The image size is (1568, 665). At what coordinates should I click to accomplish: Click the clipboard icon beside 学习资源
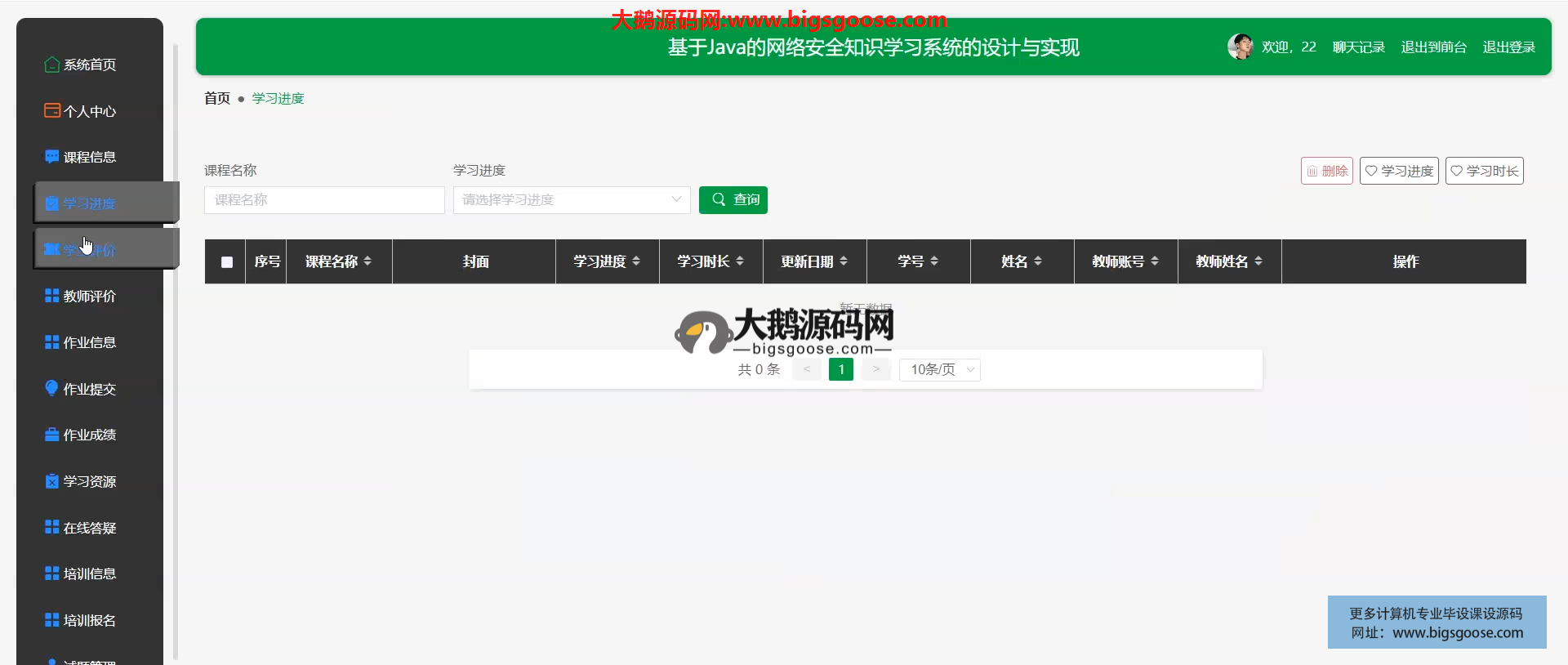51,481
